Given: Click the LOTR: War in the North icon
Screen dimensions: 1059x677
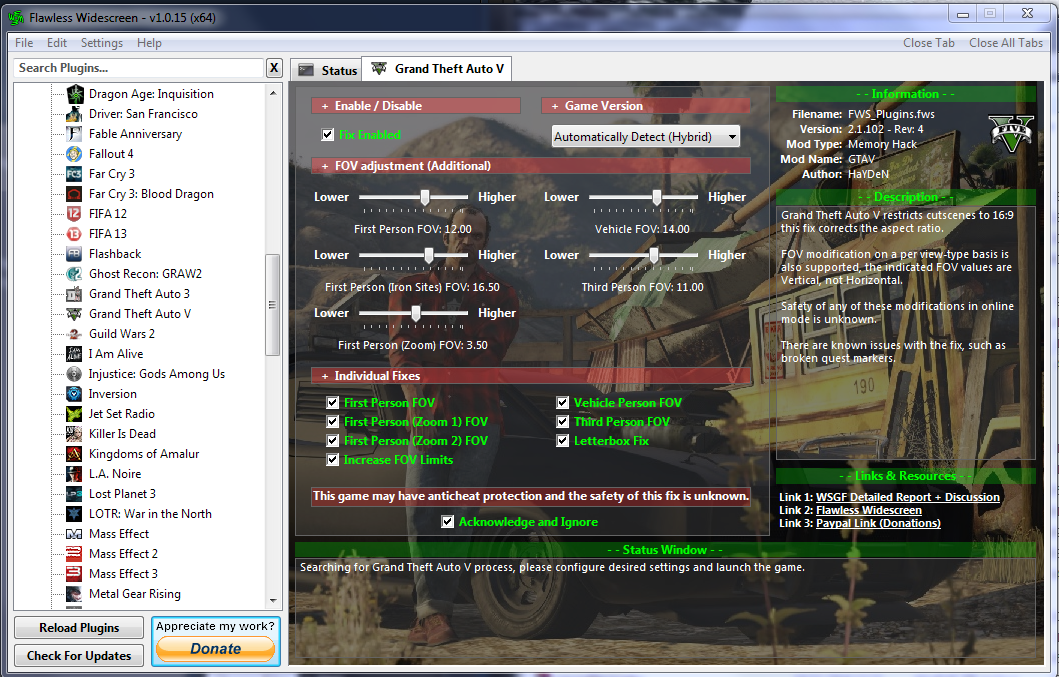Looking at the screenshot, I should [x=74, y=514].
